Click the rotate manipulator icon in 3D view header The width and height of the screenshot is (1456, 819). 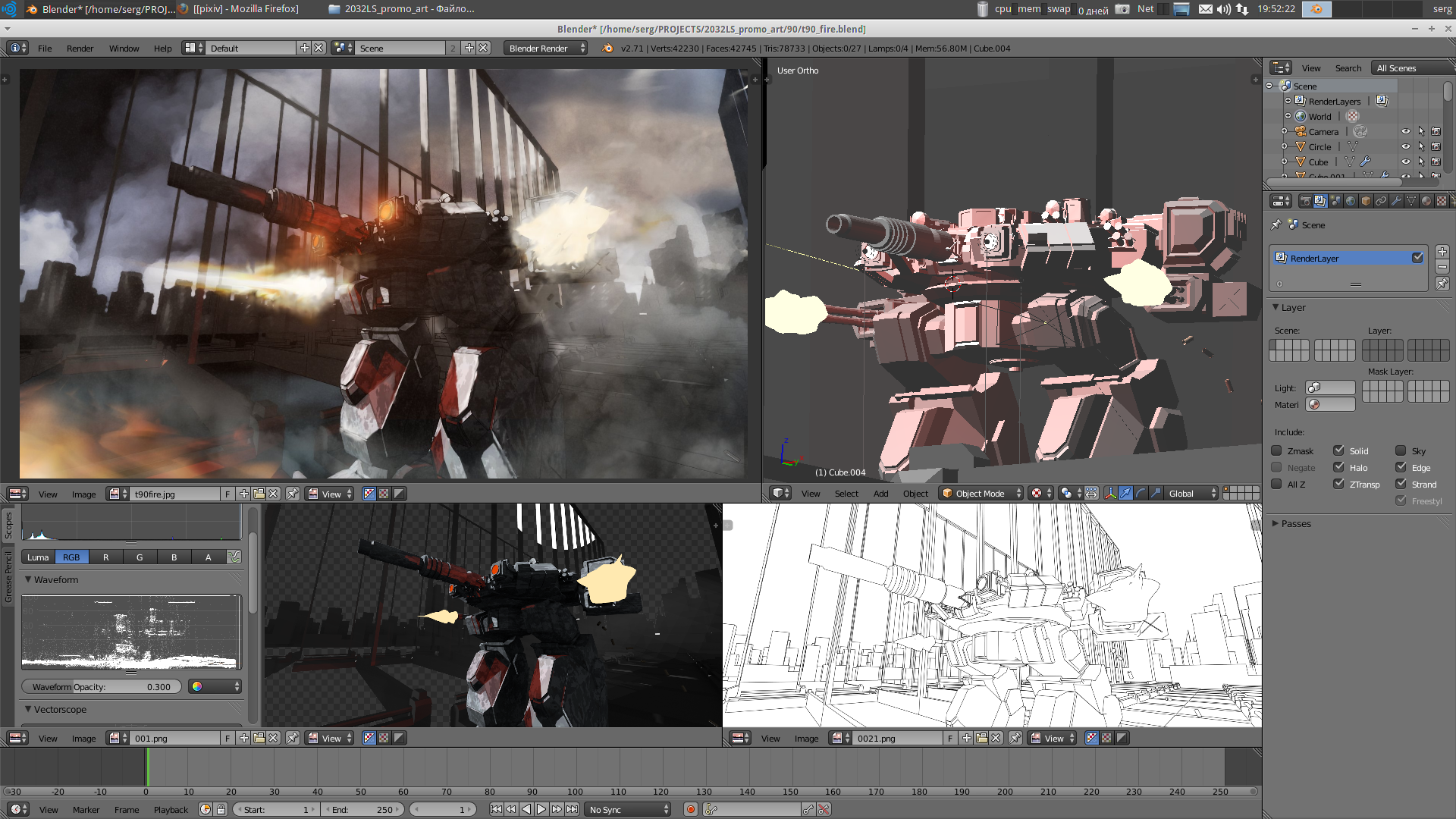tap(1141, 494)
